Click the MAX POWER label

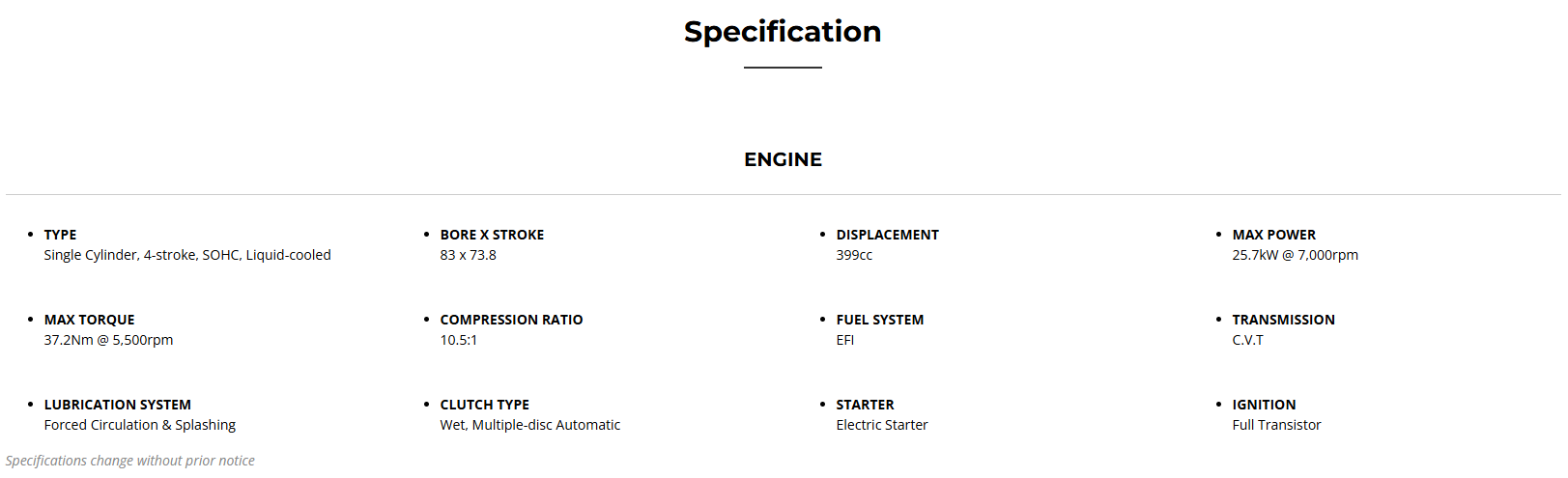coord(1273,235)
